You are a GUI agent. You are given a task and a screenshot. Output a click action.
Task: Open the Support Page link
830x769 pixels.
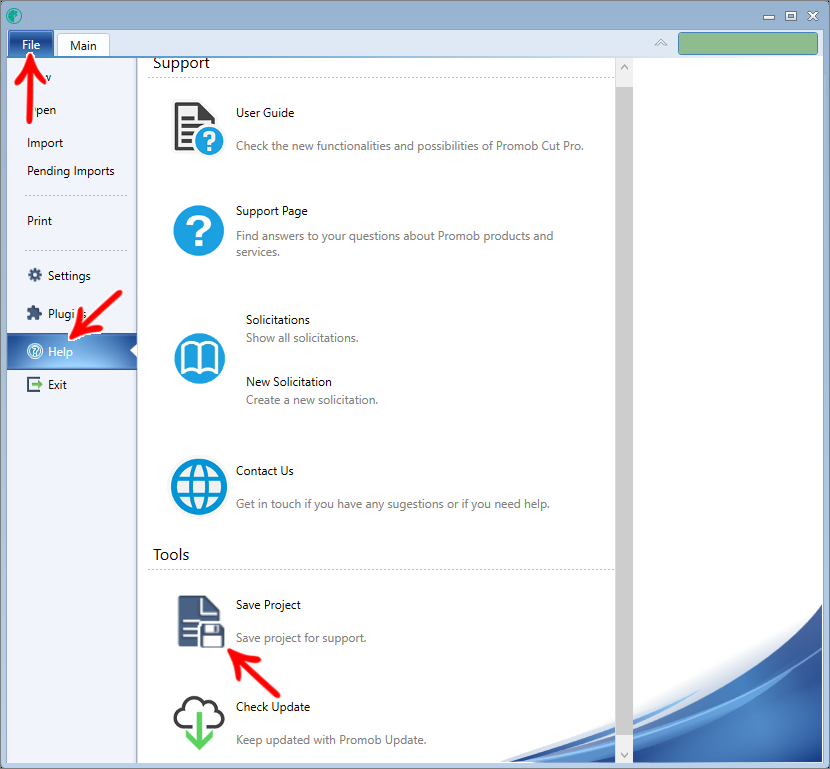point(272,211)
